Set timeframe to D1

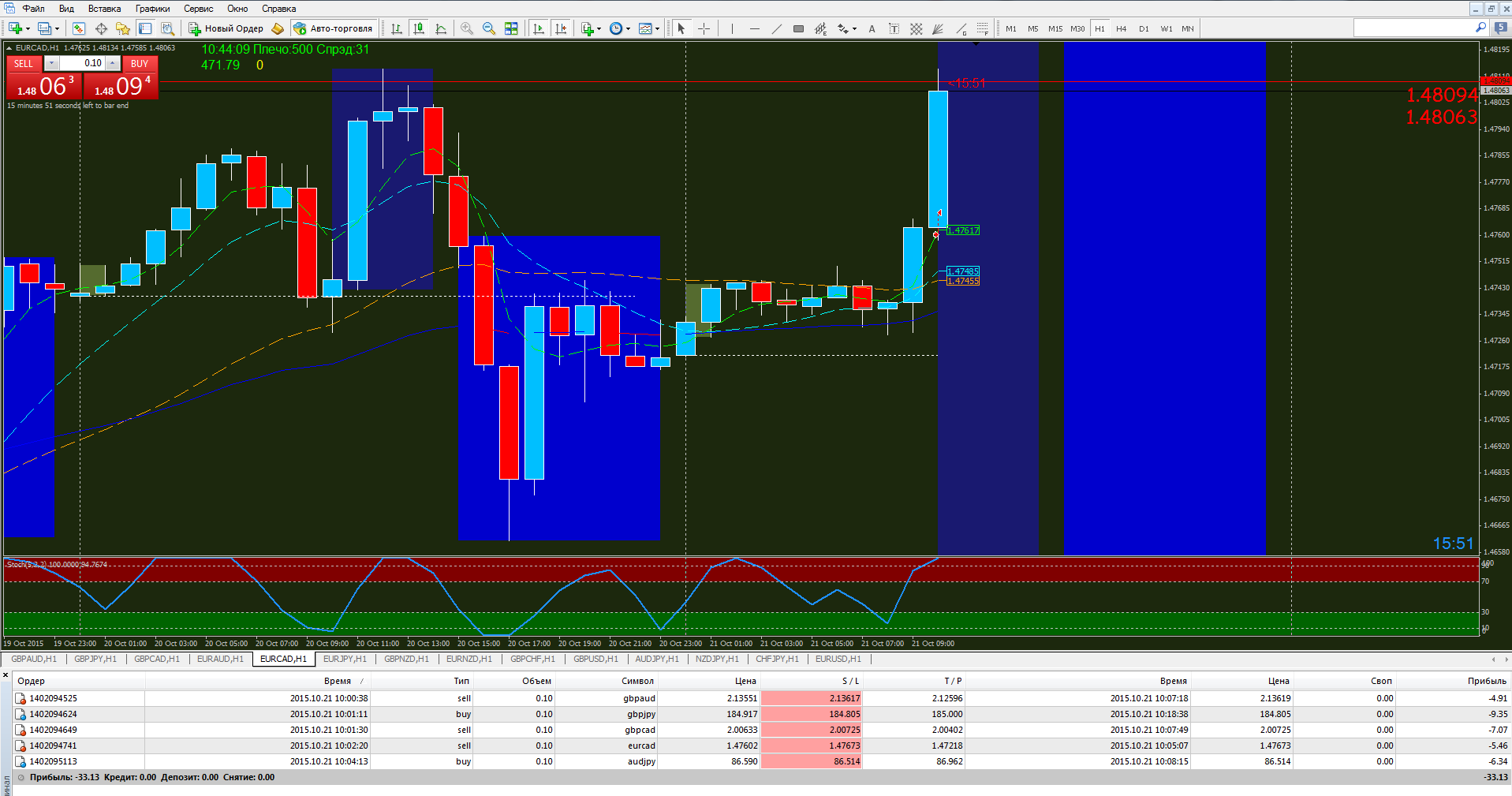[1144, 28]
